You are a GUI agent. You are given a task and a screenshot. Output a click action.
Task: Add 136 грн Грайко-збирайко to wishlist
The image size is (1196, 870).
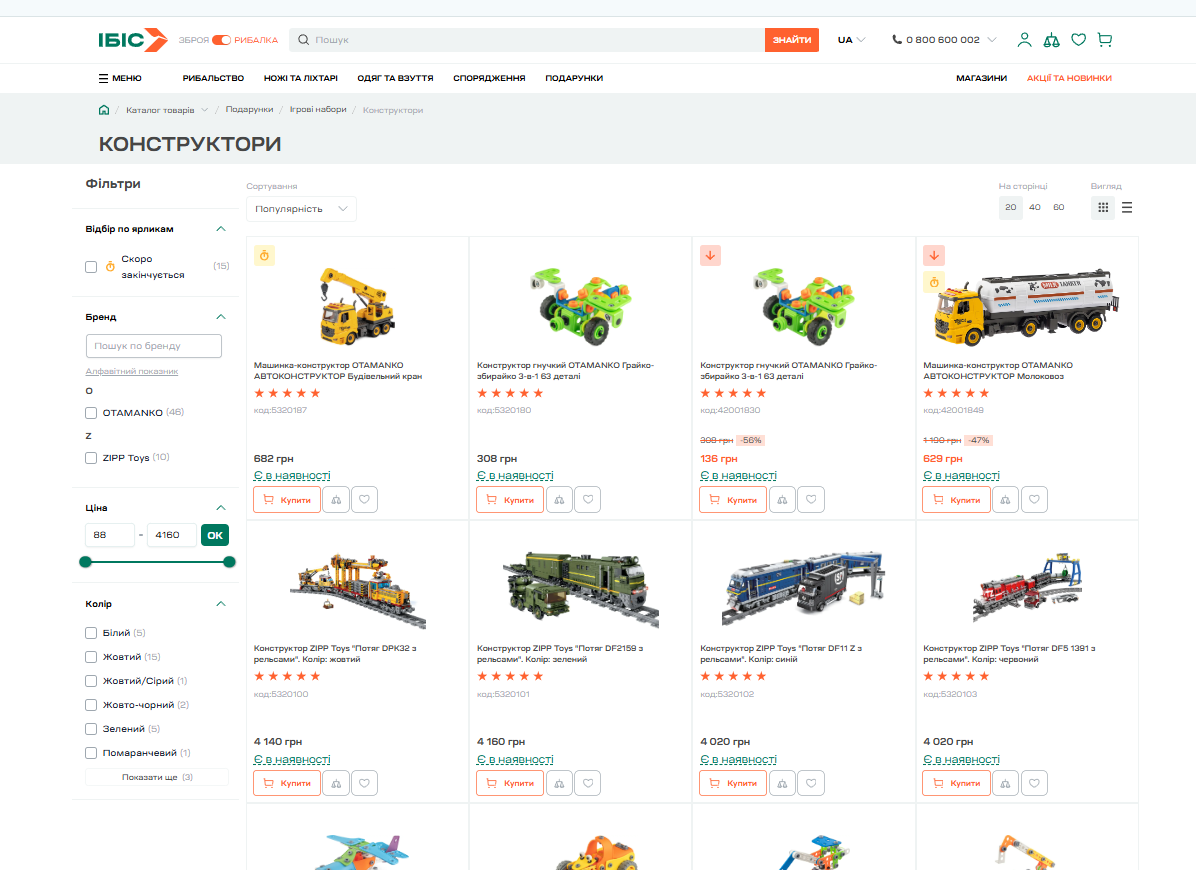click(812, 499)
